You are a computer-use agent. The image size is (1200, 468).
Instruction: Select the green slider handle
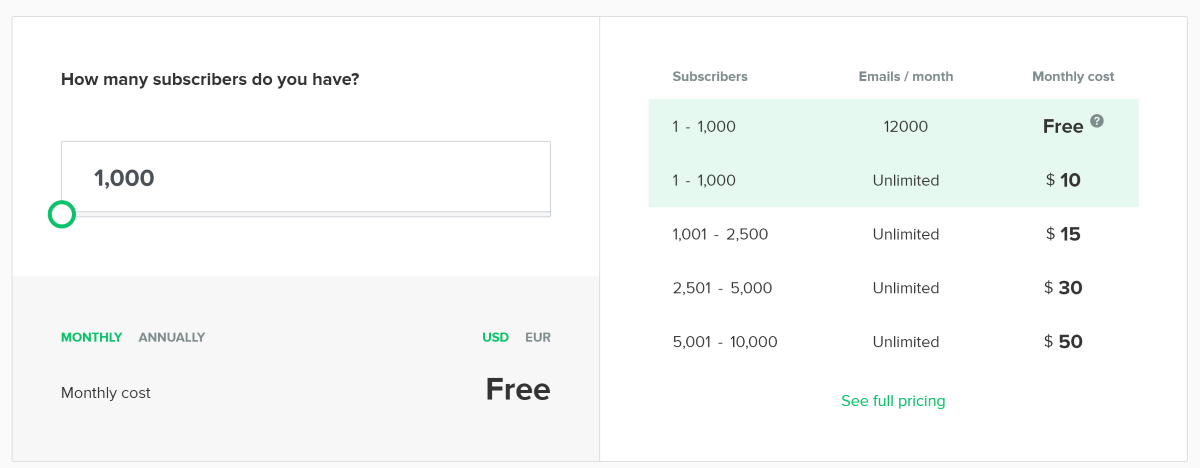click(x=62, y=214)
